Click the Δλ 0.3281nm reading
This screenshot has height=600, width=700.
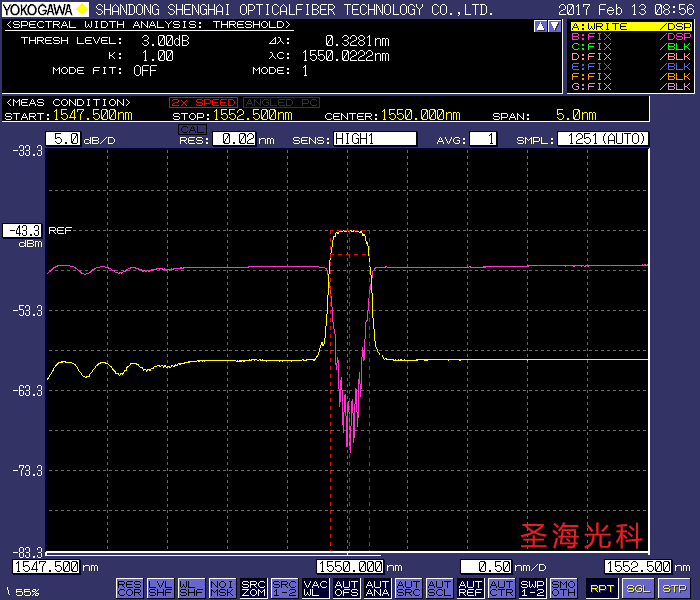coord(357,41)
